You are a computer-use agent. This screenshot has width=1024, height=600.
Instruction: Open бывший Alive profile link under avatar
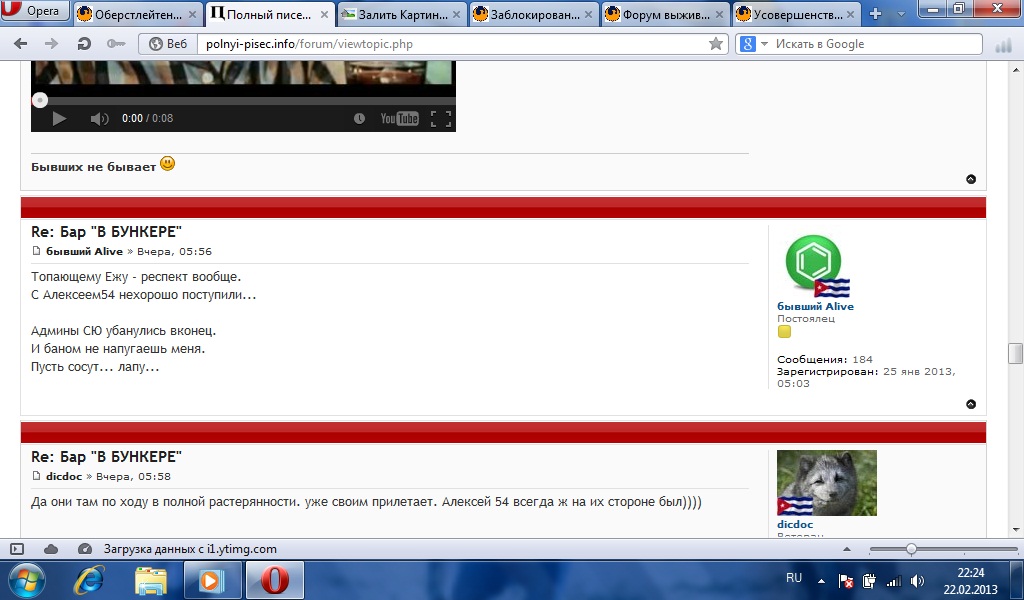pyautogui.click(x=815, y=306)
